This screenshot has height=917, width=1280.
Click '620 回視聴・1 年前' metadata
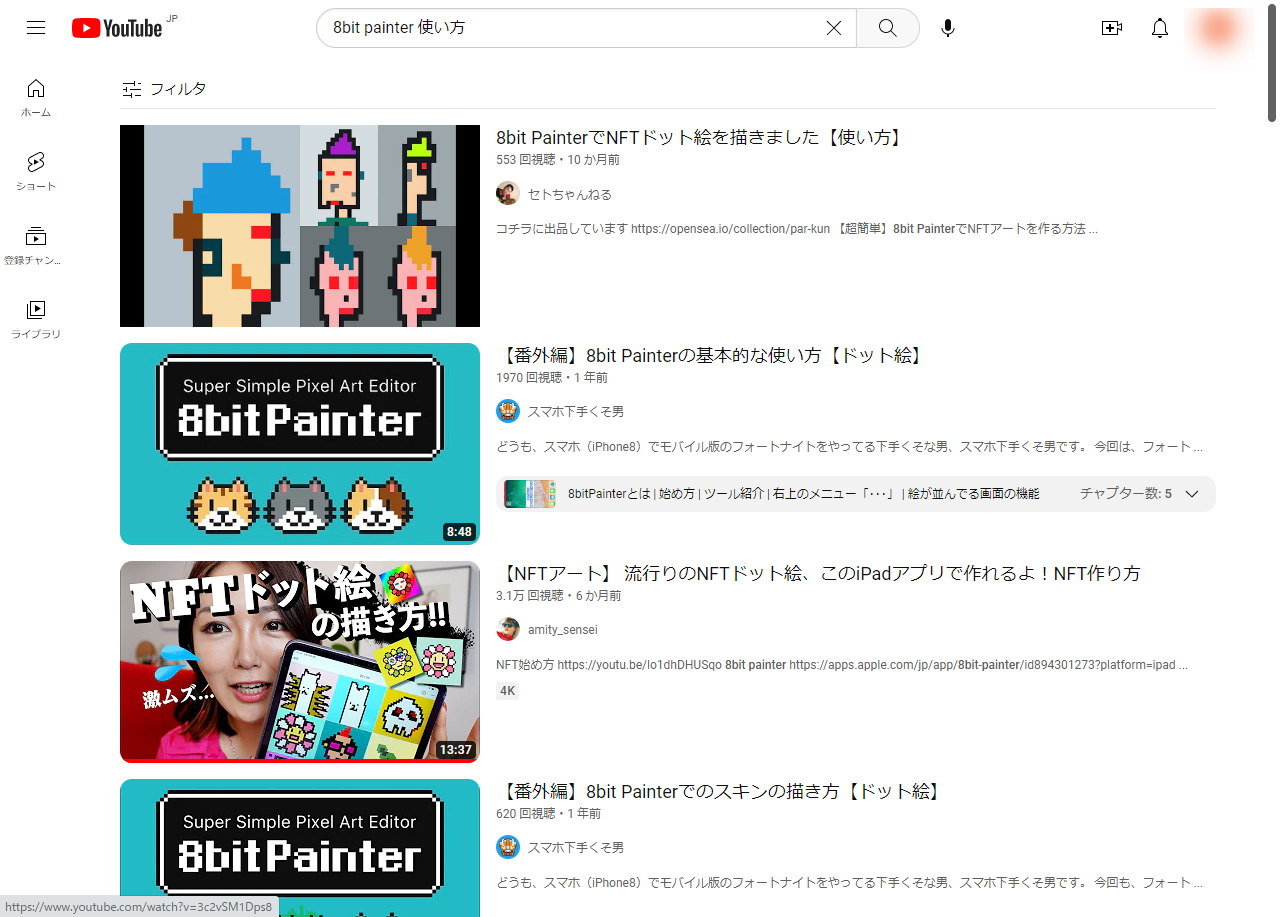(549, 814)
